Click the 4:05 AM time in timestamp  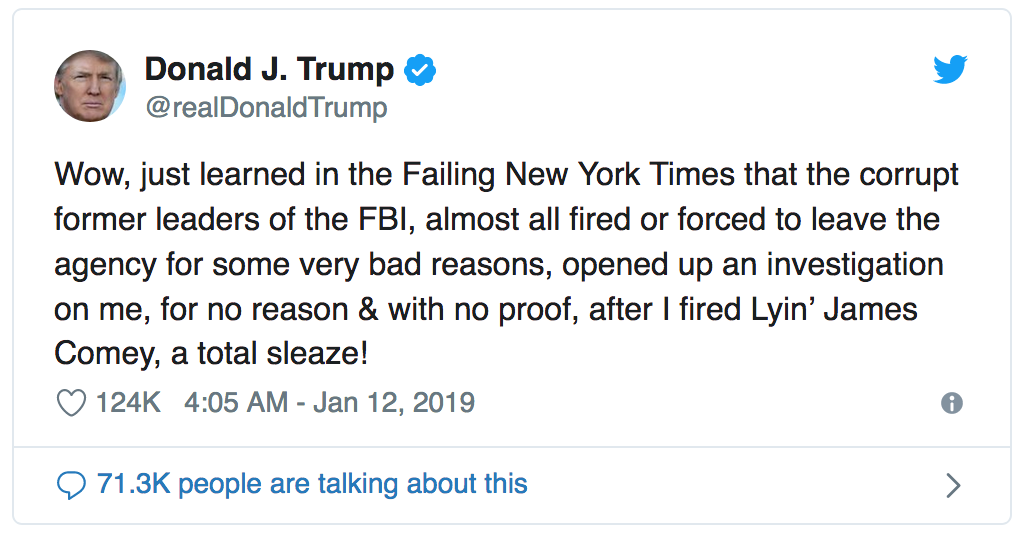pos(236,402)
